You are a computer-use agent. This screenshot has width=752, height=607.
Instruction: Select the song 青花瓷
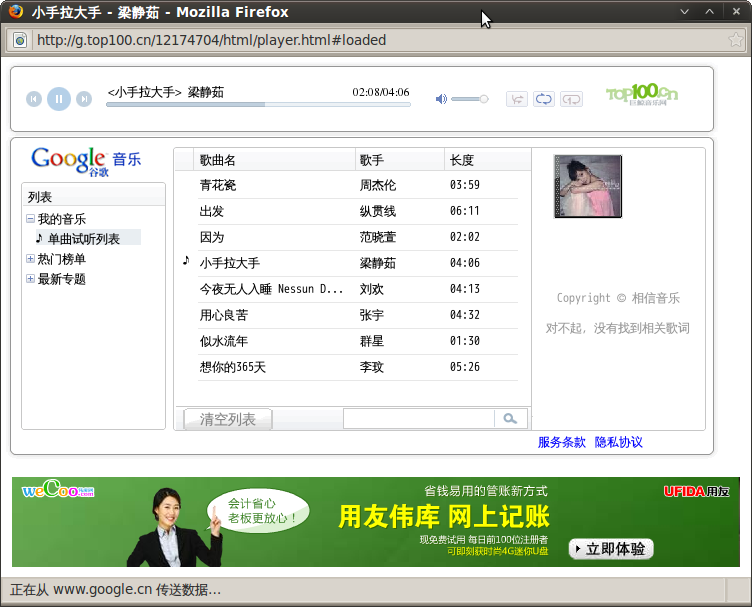218,185
